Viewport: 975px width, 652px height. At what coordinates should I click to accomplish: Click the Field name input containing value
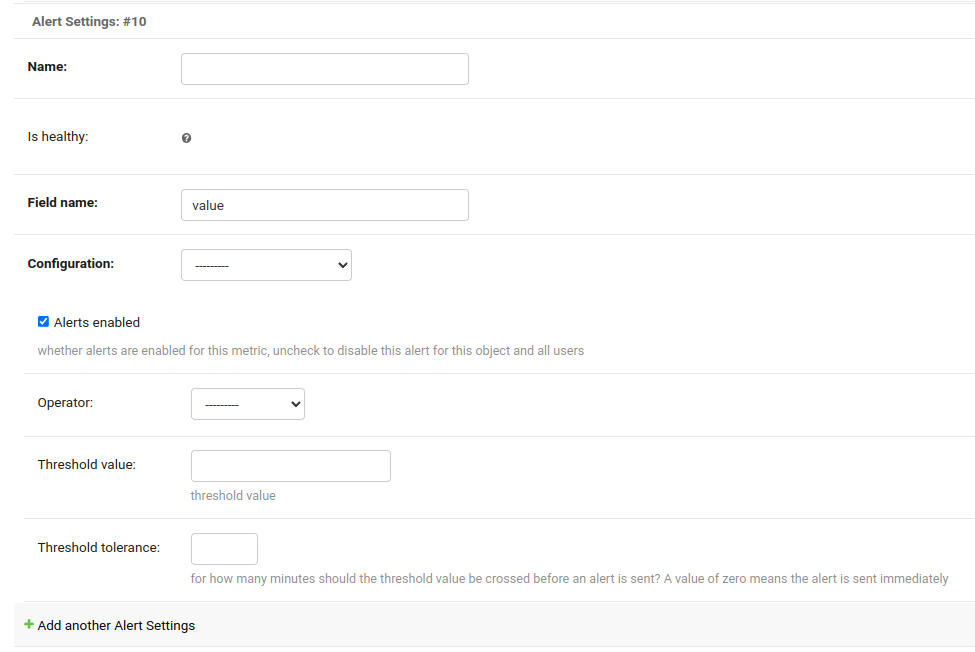click(x=325, y=205)
